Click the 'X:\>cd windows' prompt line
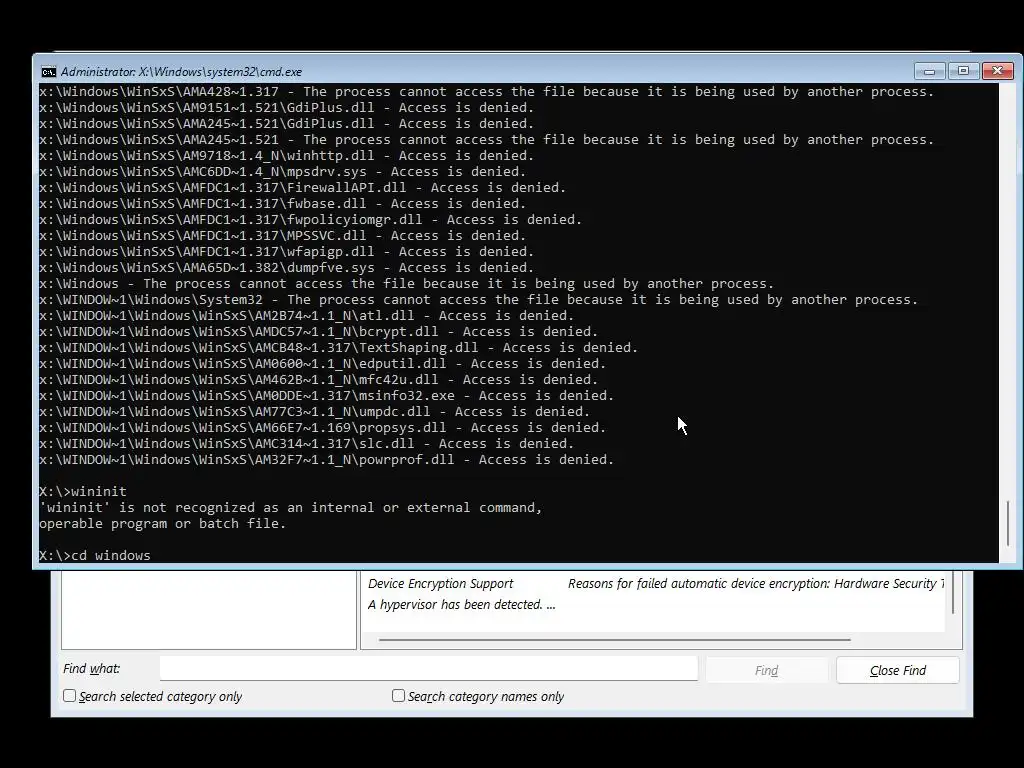The image size is (1024, 768). (95, 555)
